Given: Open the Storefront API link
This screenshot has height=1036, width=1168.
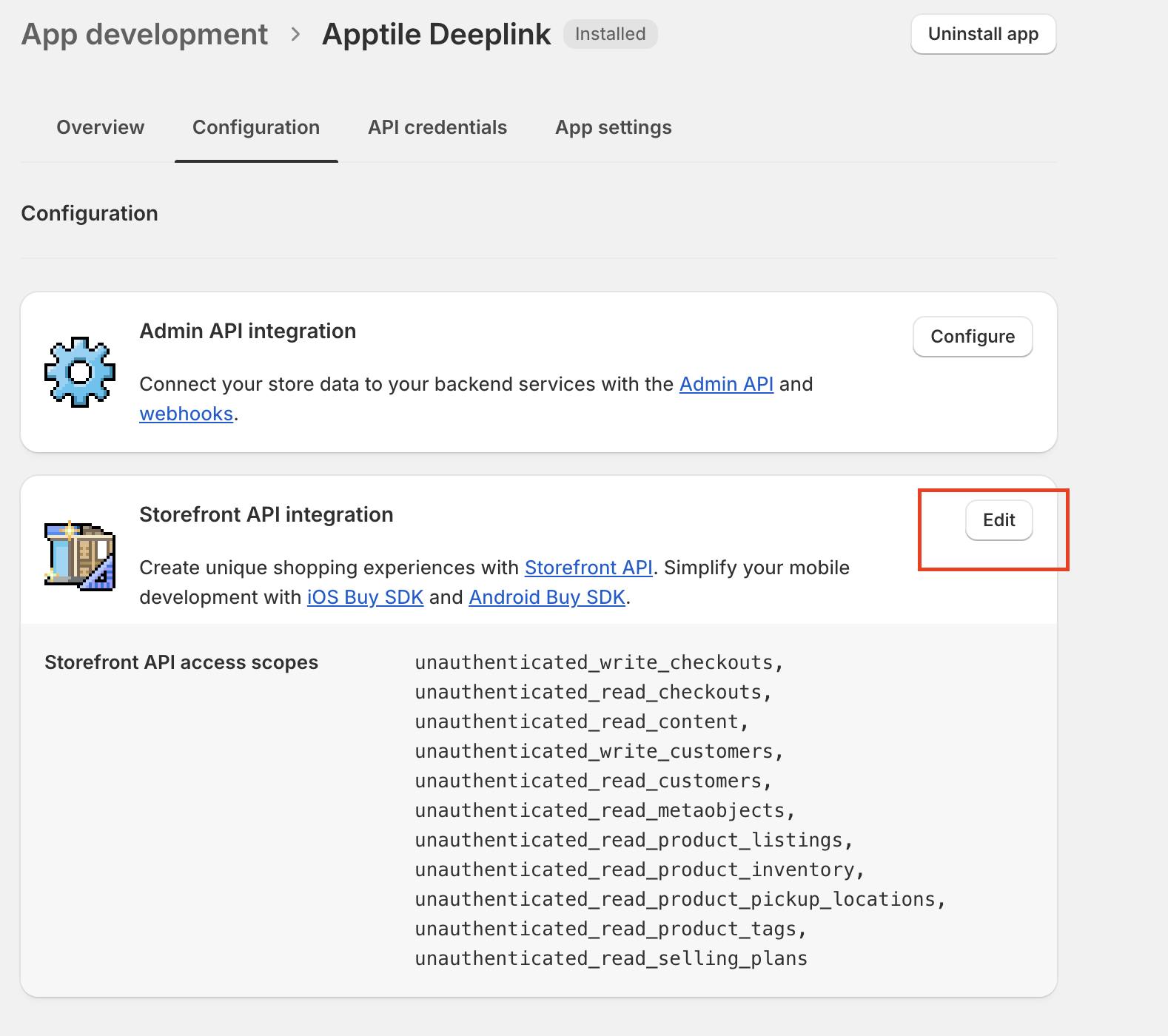Looking at the screenshot, I should click(x=588, y=568).
